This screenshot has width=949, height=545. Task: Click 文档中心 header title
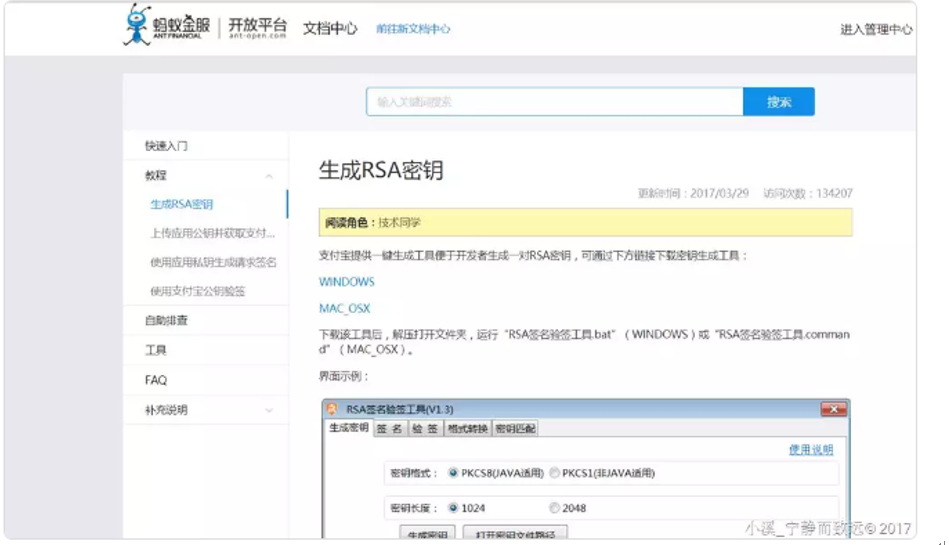(330, 28)
